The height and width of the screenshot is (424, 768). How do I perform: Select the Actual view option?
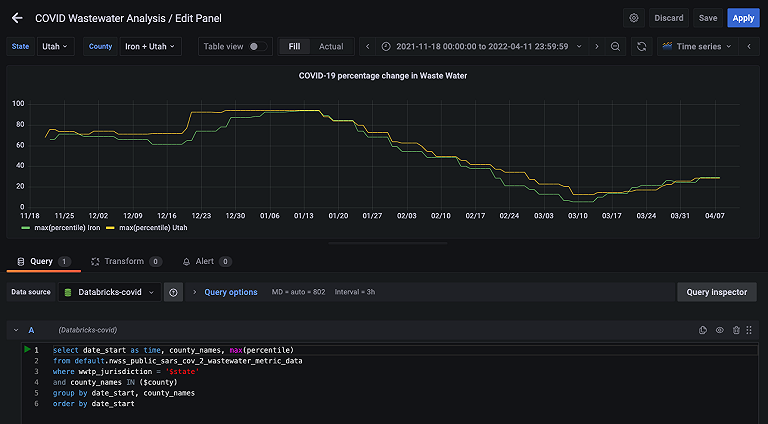[x=330, y=47]
